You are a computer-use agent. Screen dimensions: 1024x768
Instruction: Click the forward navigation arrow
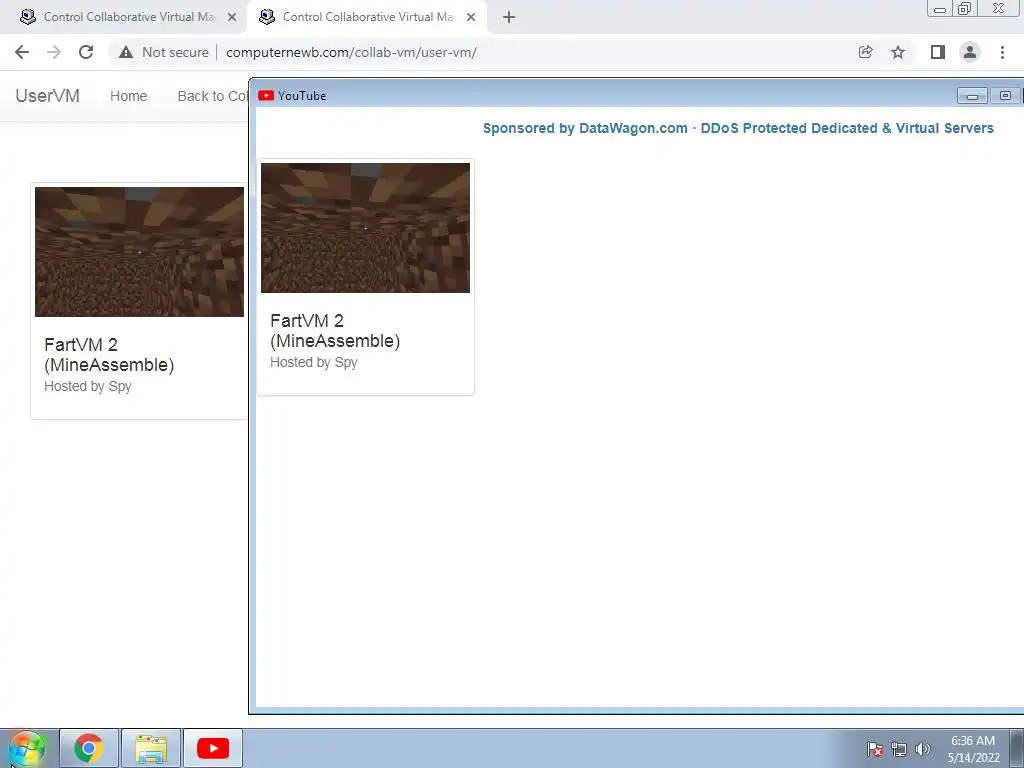(54, 52)
